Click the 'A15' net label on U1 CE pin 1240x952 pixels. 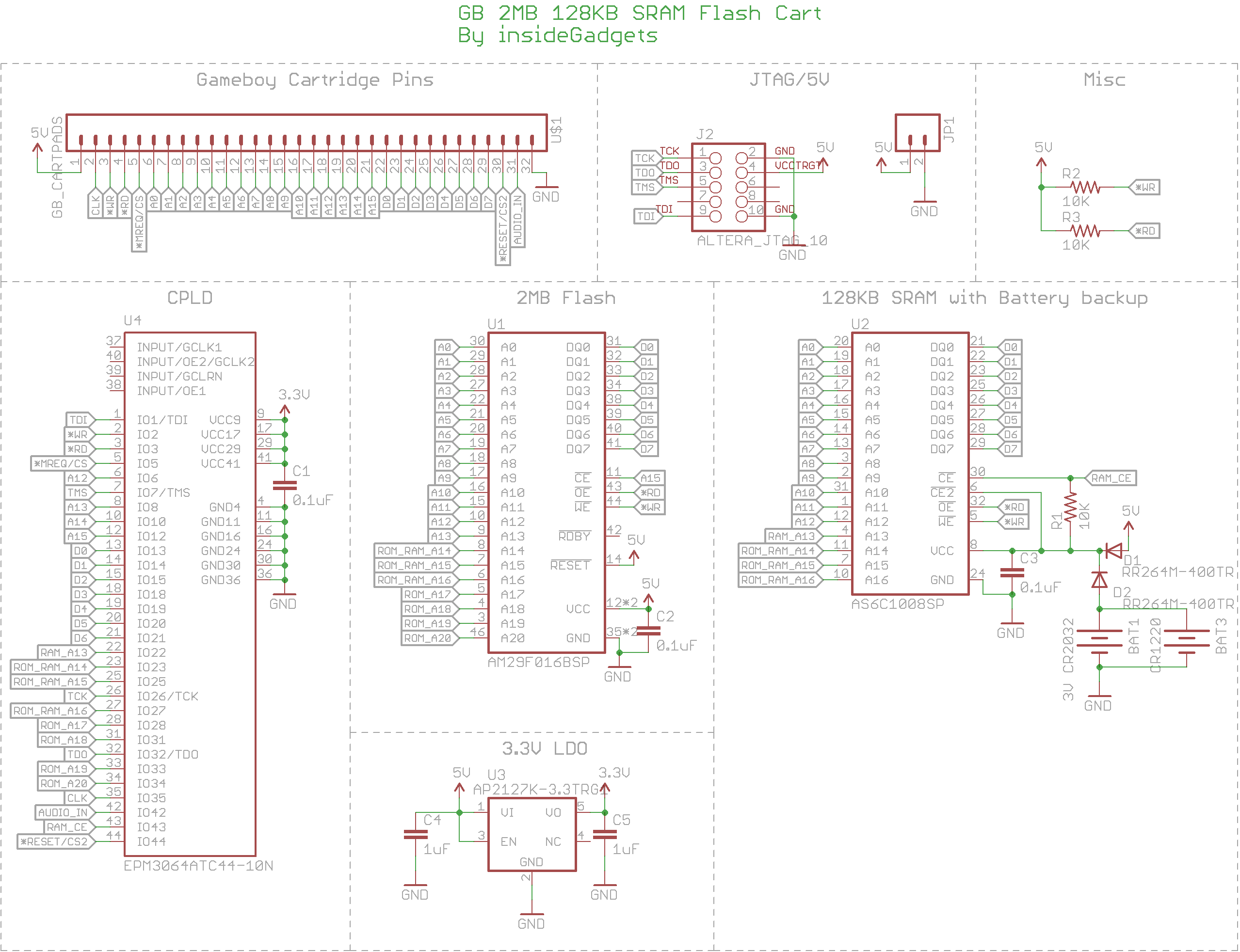click(650, 478)
